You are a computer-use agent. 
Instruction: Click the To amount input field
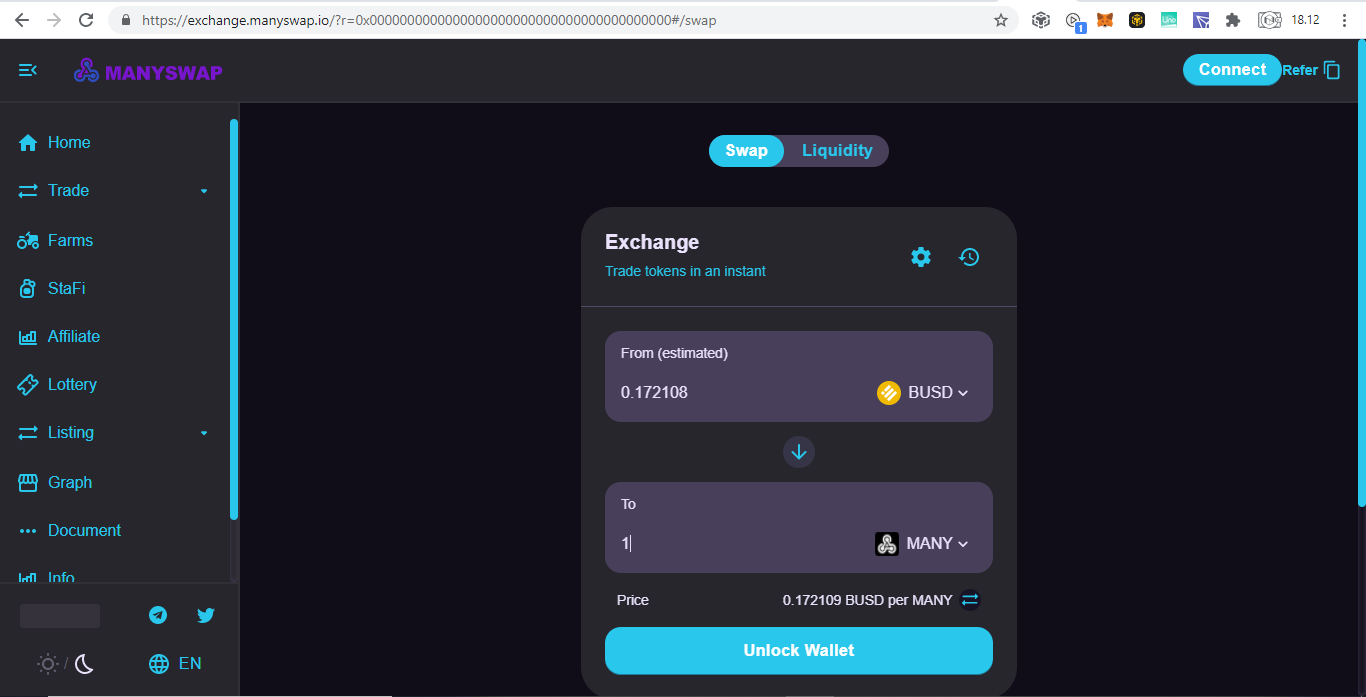click(x=740, y=543)
